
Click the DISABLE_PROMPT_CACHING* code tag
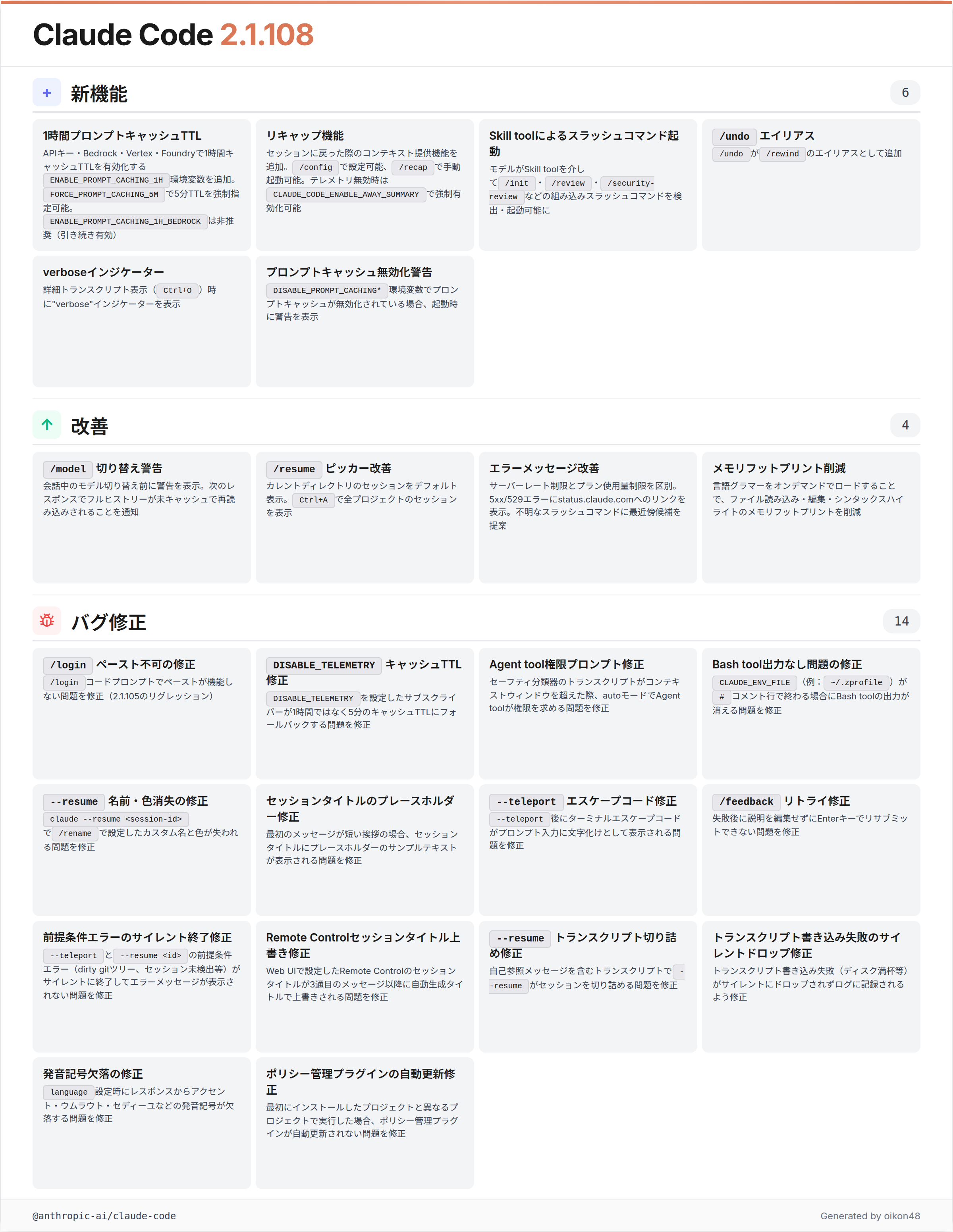click(327, 291)
